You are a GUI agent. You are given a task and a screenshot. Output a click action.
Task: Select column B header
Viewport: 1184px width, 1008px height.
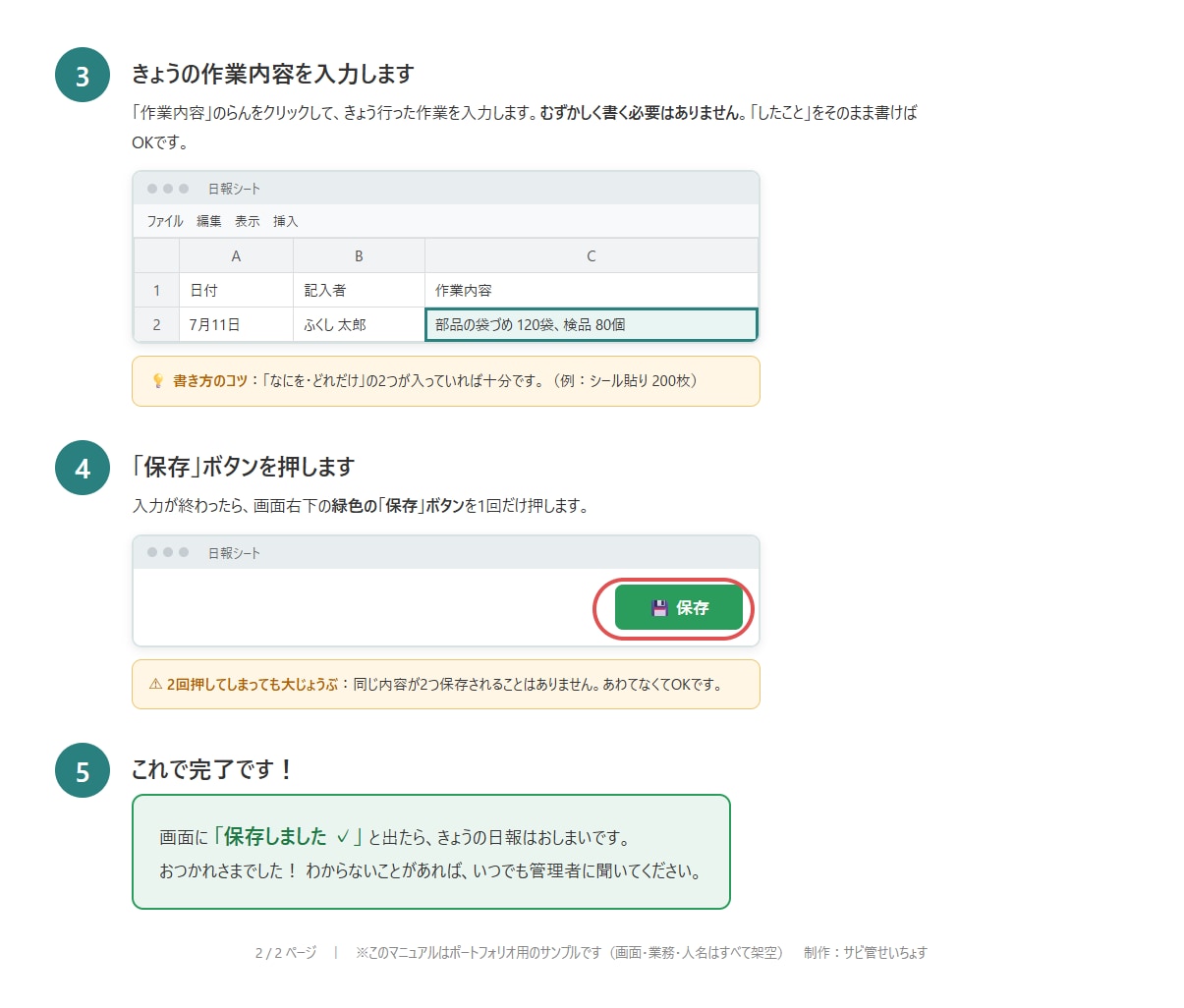click(359, 255)
